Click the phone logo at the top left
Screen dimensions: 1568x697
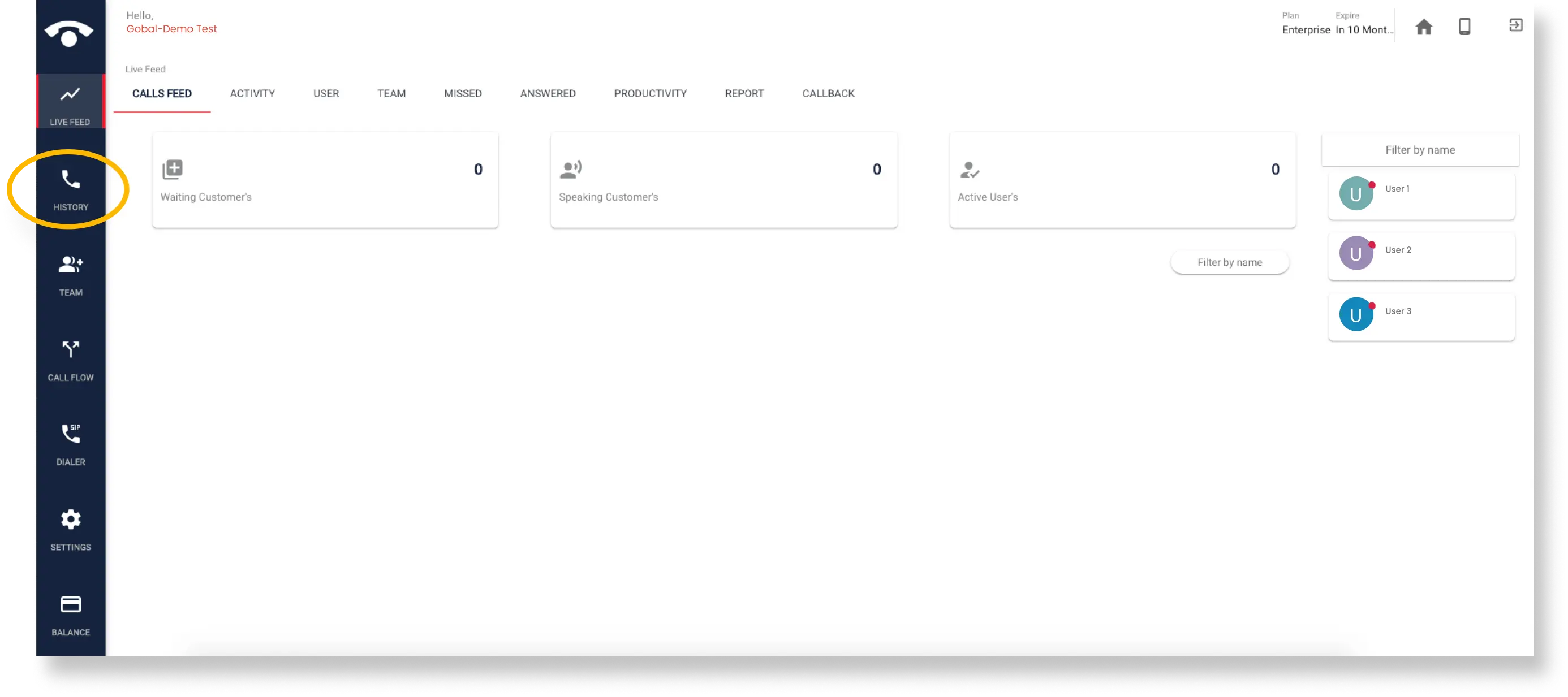71,33
